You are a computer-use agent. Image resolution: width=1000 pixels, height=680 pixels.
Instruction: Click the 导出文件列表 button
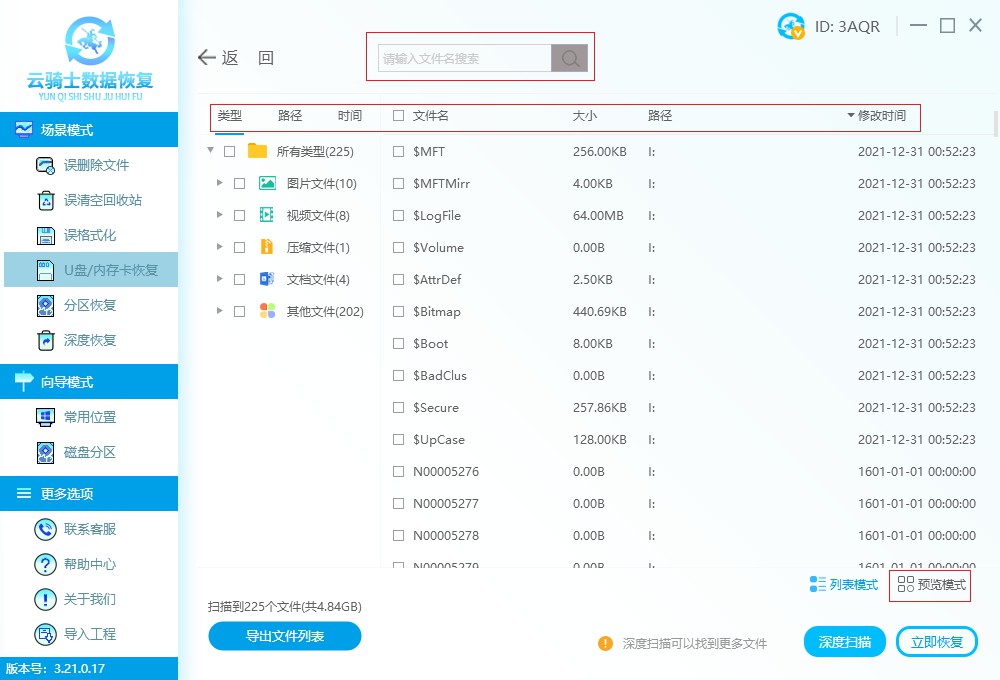tap(285, 636)
